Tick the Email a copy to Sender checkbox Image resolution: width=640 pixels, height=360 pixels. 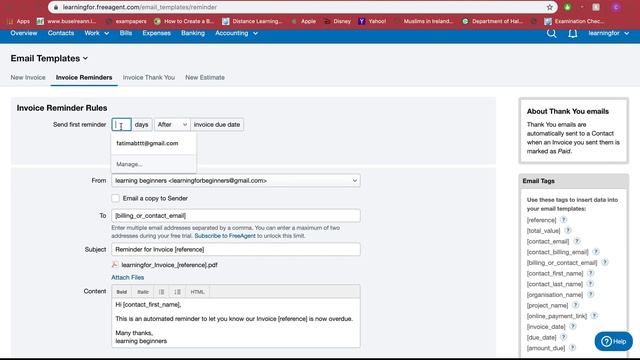coord(116,198)
